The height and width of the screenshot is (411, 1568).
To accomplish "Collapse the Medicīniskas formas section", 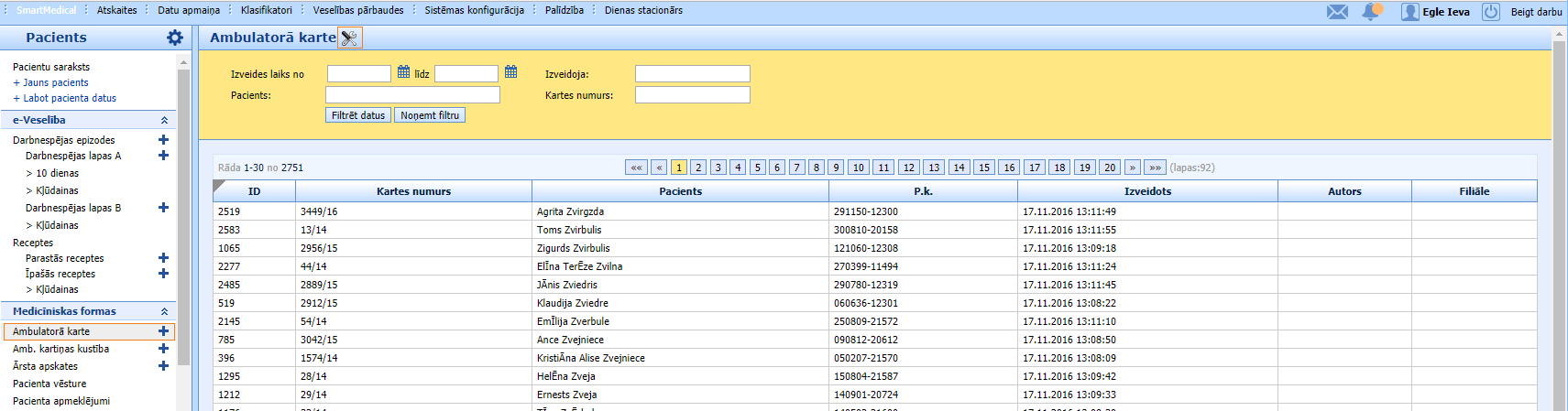I will [164, 311].
